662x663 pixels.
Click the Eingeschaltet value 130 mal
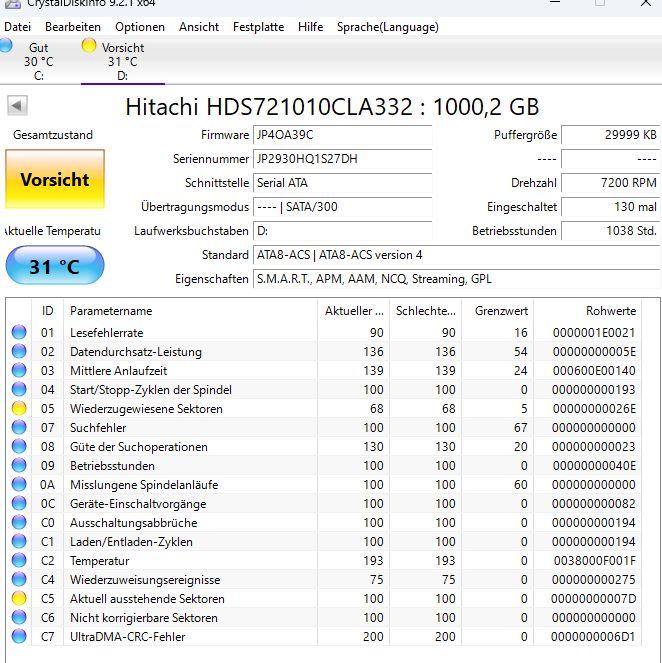pyautogui.click(x=610, y=207)
